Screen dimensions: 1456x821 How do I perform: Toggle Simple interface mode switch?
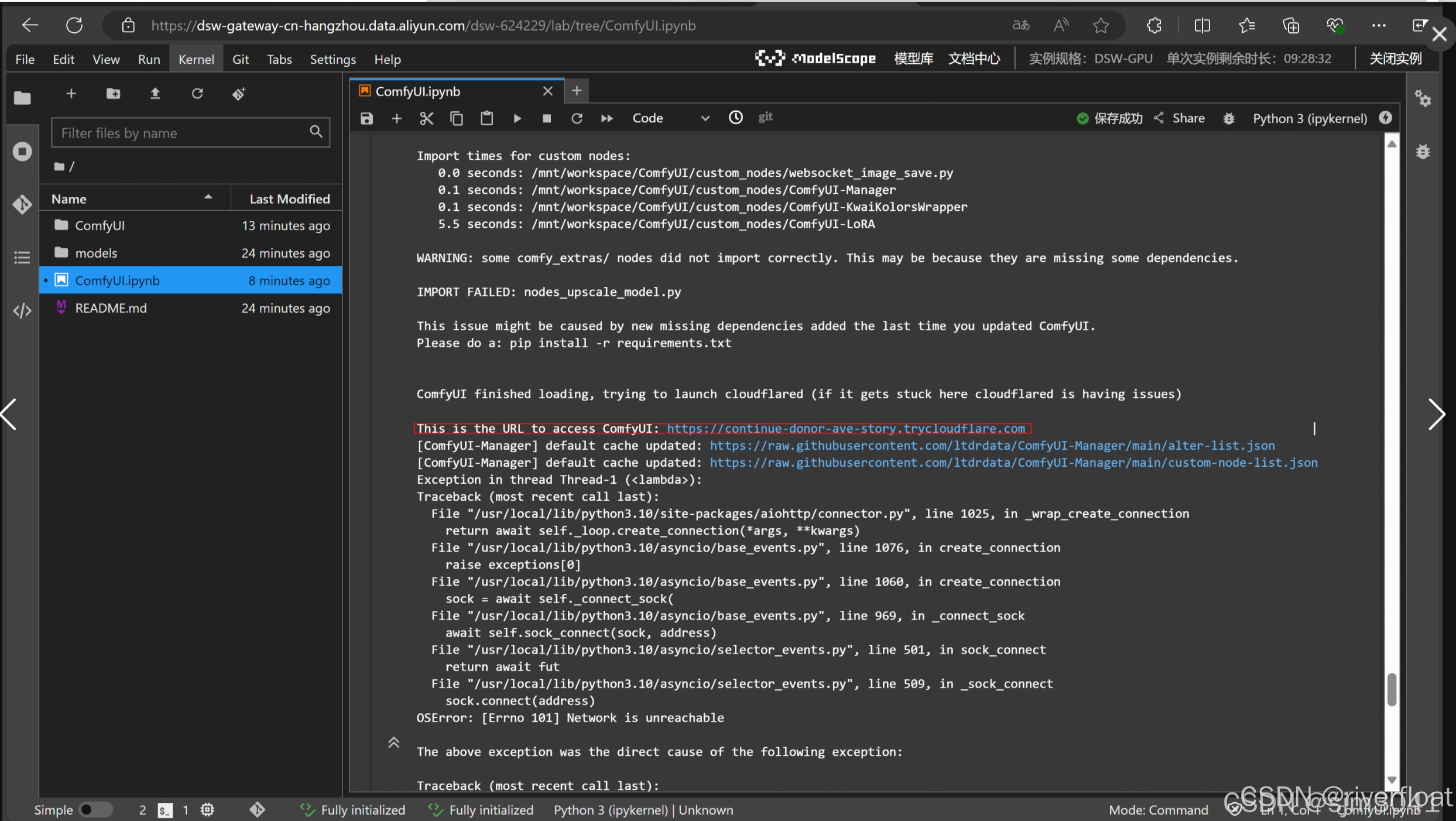point(95,809)
